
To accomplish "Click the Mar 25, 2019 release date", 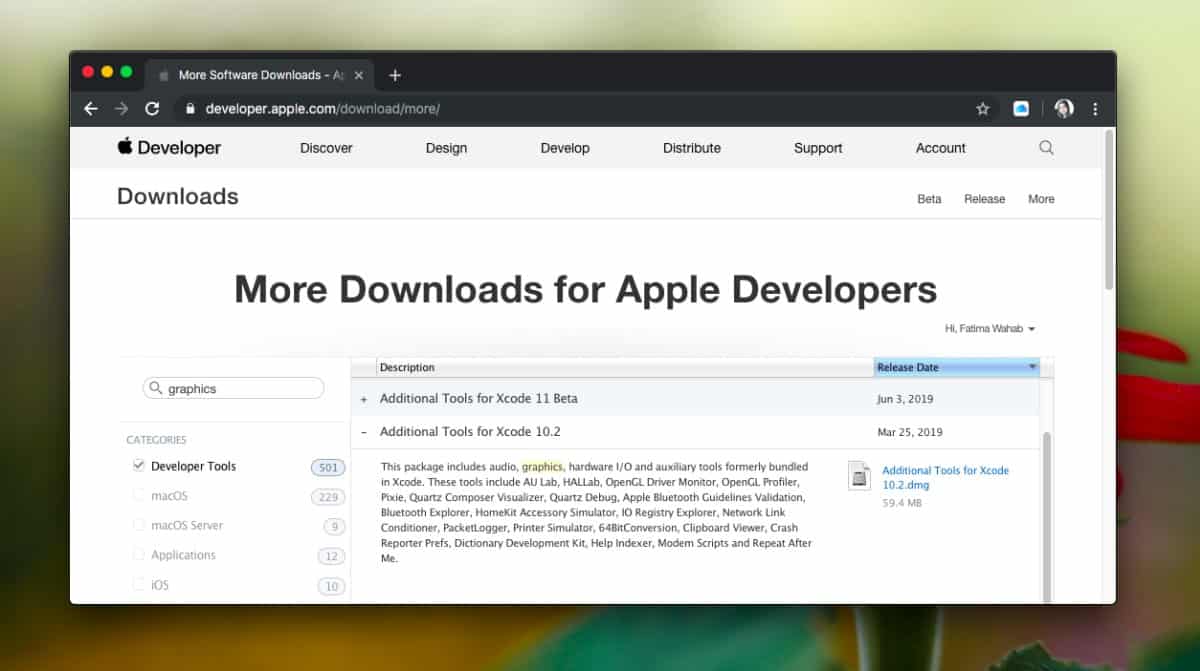I will click(x=910, y=433).
